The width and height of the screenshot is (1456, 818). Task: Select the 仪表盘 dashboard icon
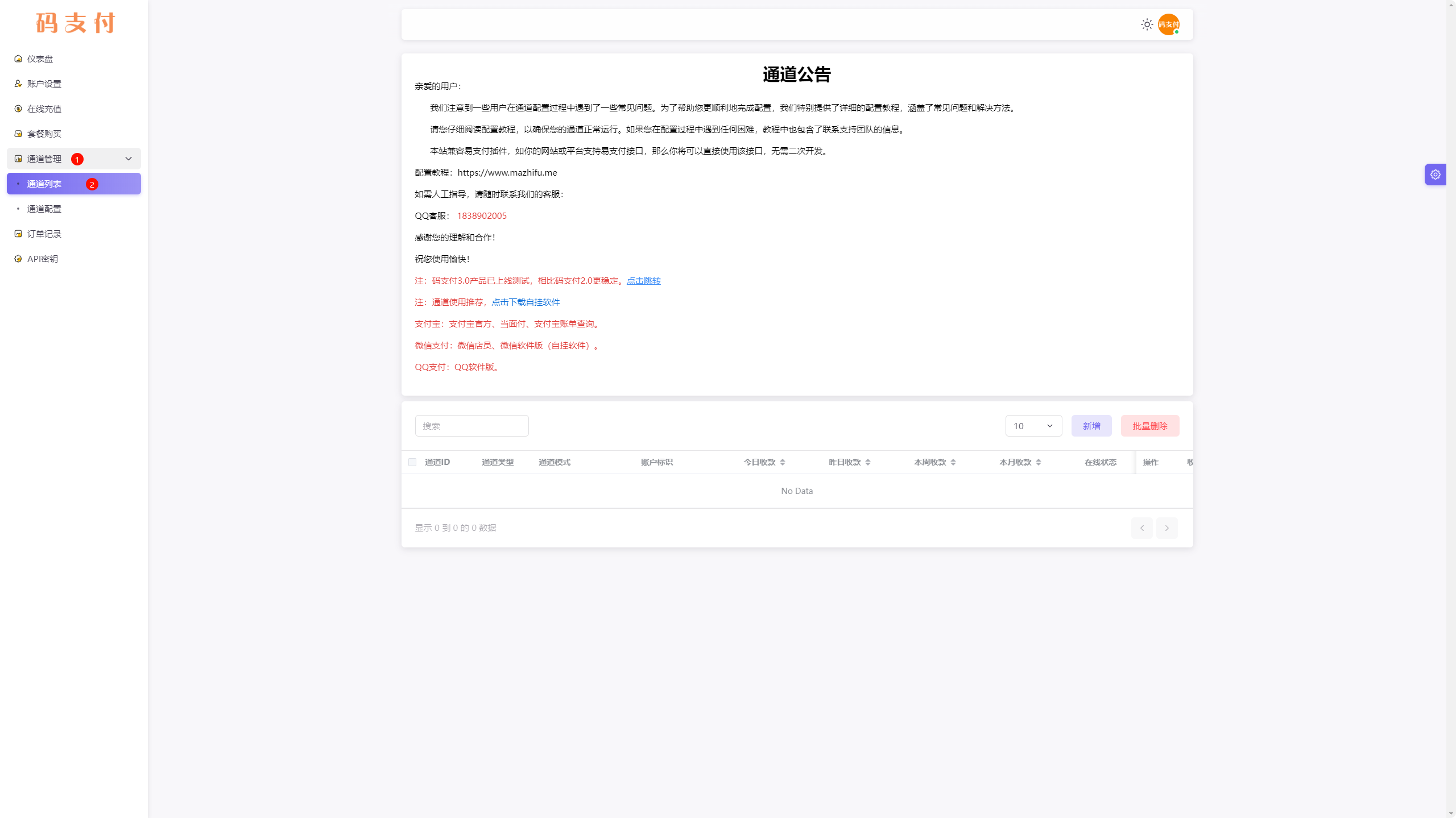[18, 58]
